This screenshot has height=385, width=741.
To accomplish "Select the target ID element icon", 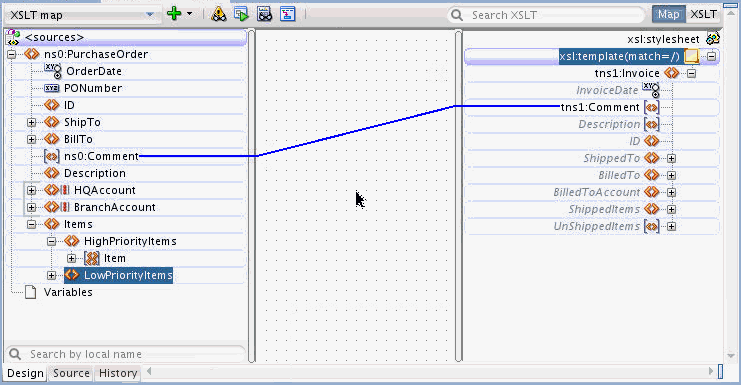I will click(652, 141).
